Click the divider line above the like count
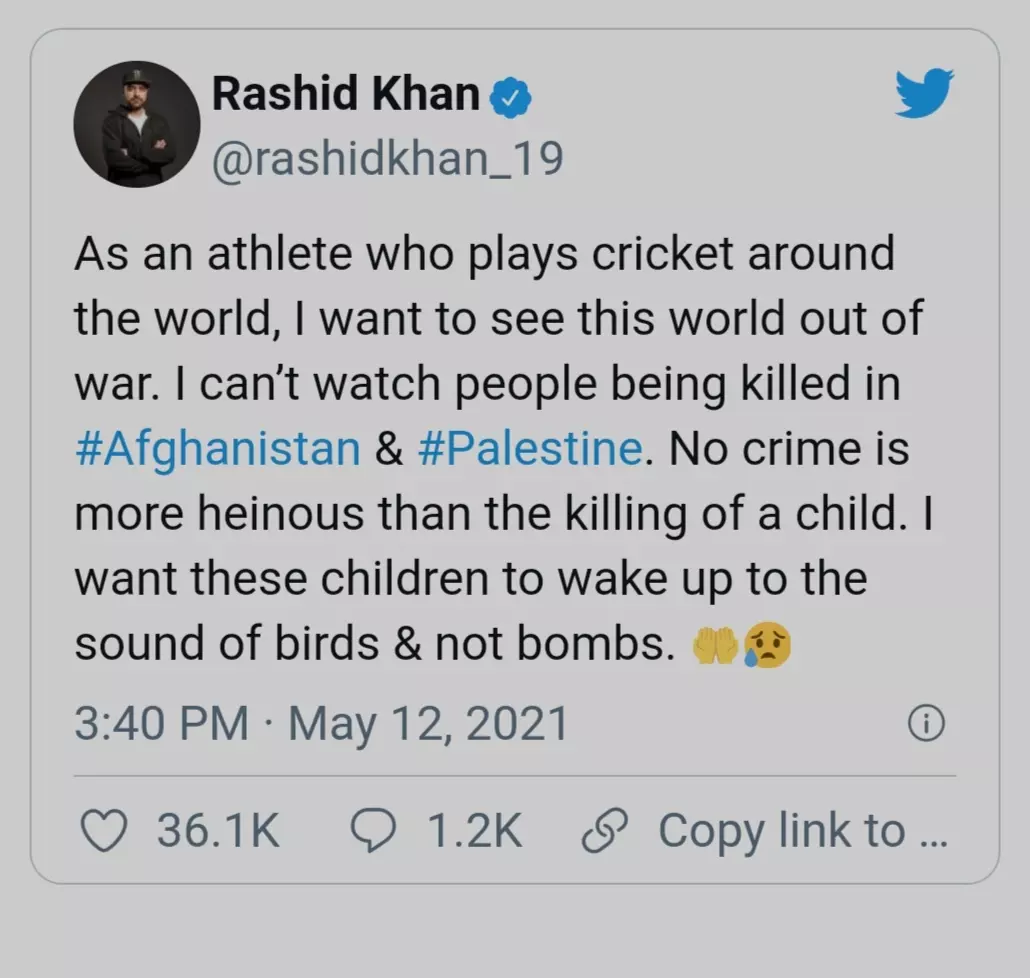 [515, 775]
